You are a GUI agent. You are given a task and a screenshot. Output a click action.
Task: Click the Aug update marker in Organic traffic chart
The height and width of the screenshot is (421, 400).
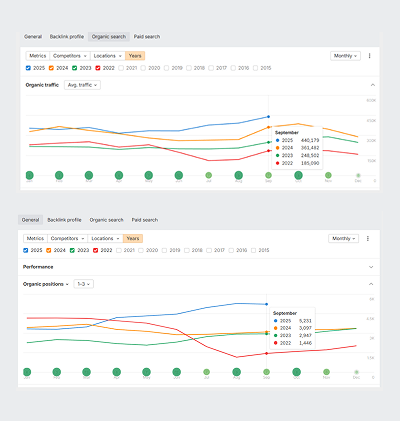[238, 175]
